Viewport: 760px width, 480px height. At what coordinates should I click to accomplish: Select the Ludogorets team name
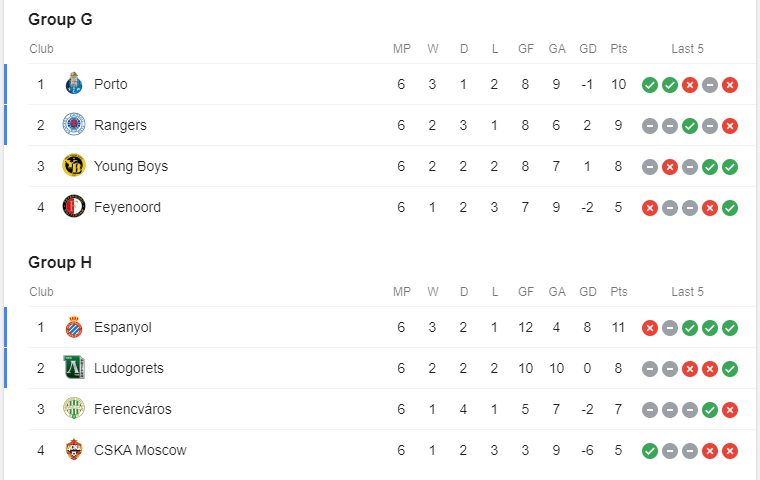click(129, 368)
